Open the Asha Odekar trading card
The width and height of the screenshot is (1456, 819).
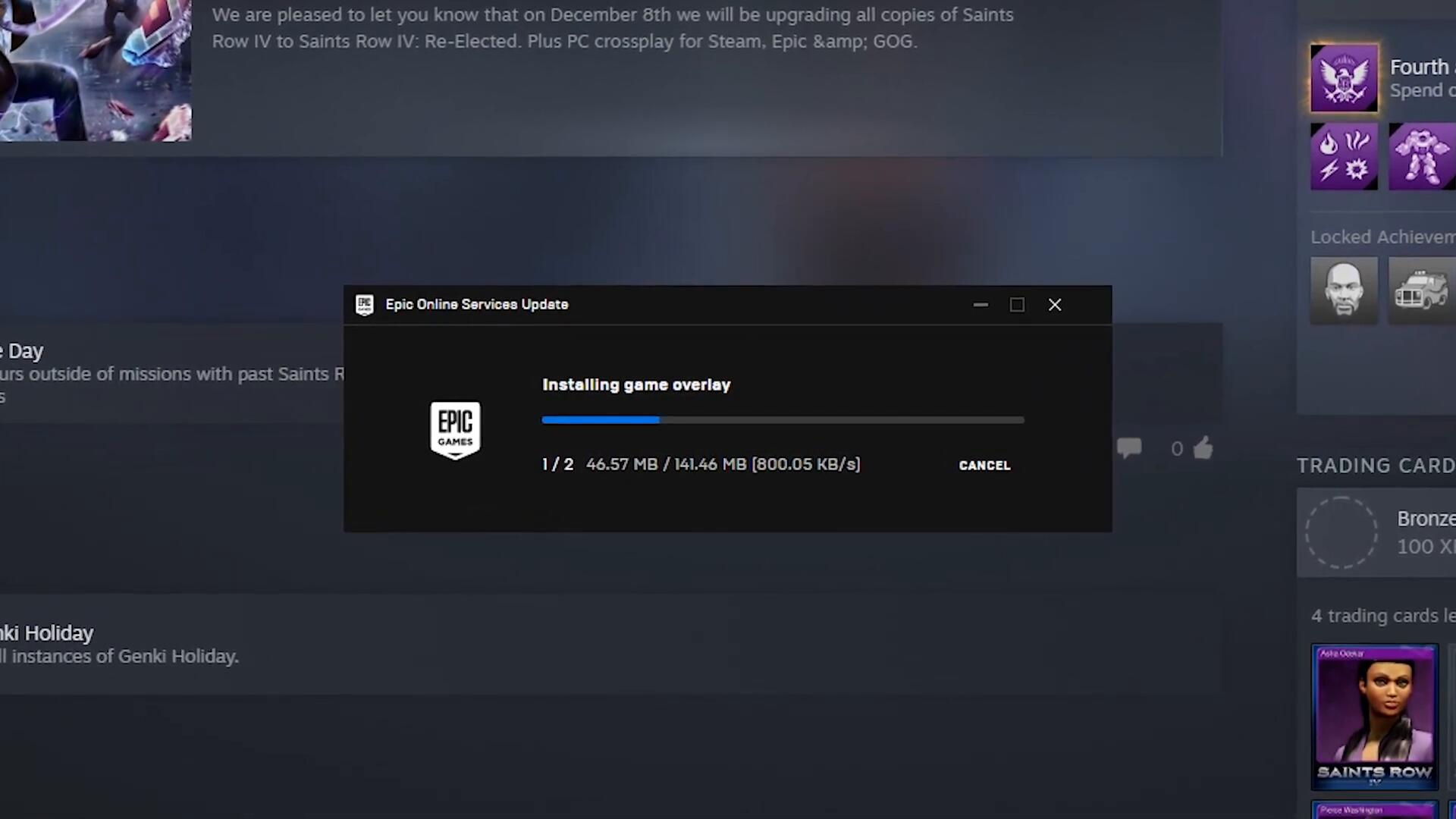click(1374, 717)
